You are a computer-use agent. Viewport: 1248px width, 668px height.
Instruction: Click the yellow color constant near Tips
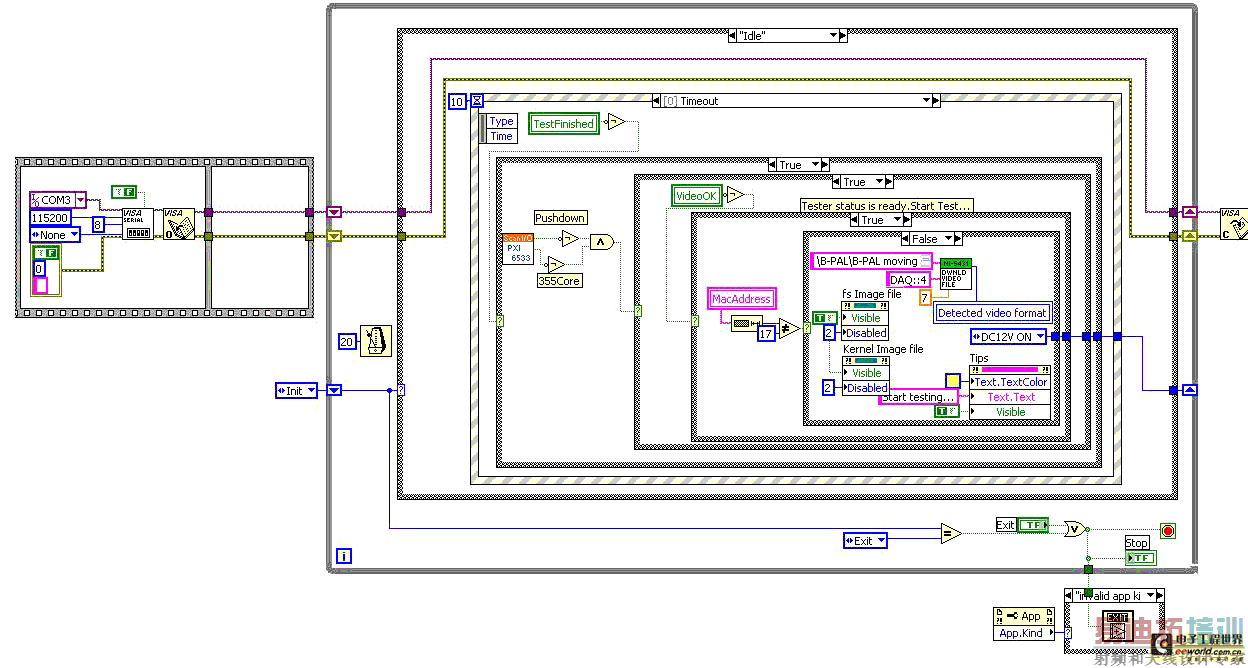coord(953,380)
